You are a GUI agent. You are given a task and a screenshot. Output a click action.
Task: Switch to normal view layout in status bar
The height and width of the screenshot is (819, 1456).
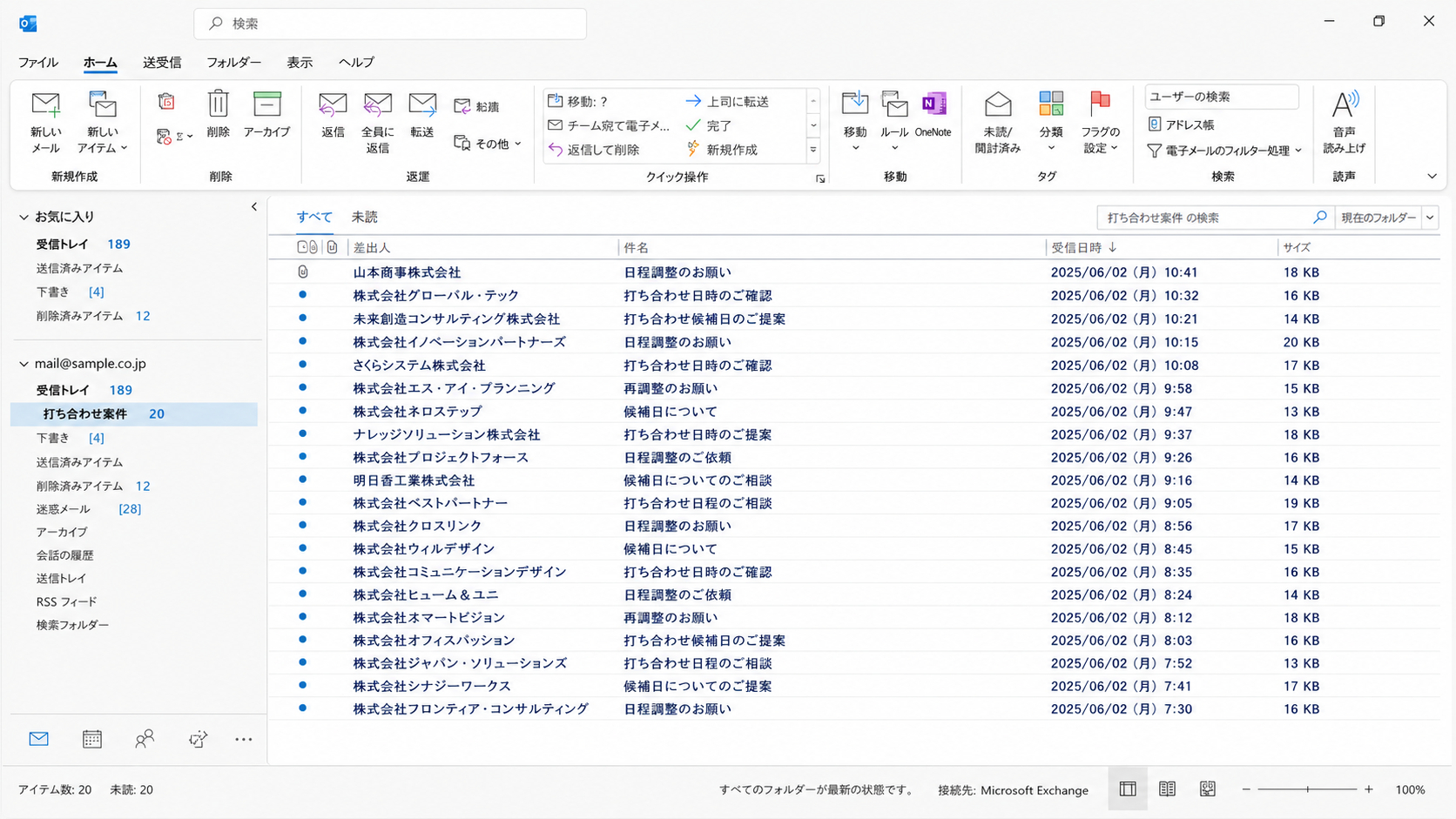click(x=1128, y=789)
